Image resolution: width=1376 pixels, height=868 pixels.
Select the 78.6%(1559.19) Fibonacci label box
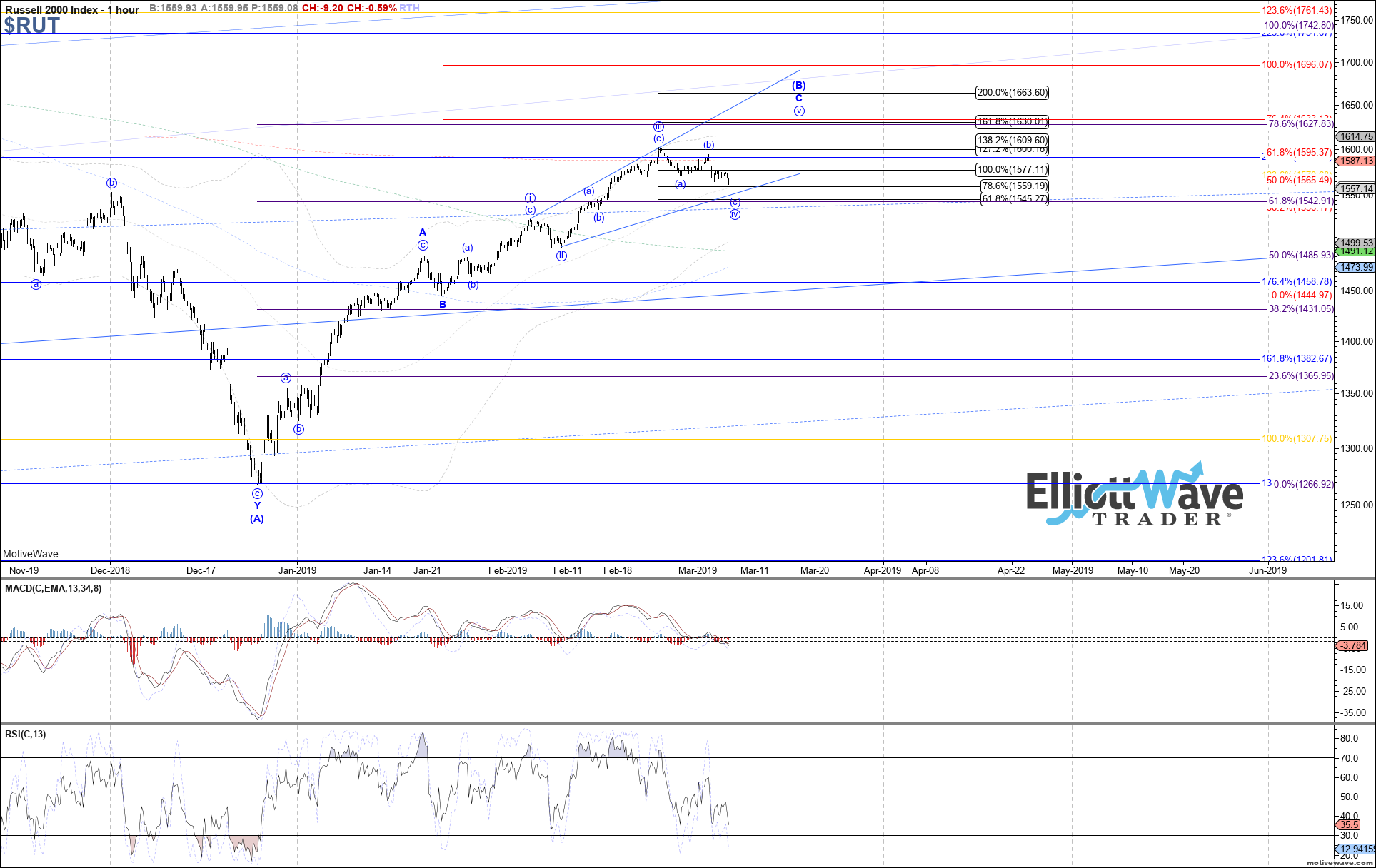pyautogui.click(x=1015, y=186)
